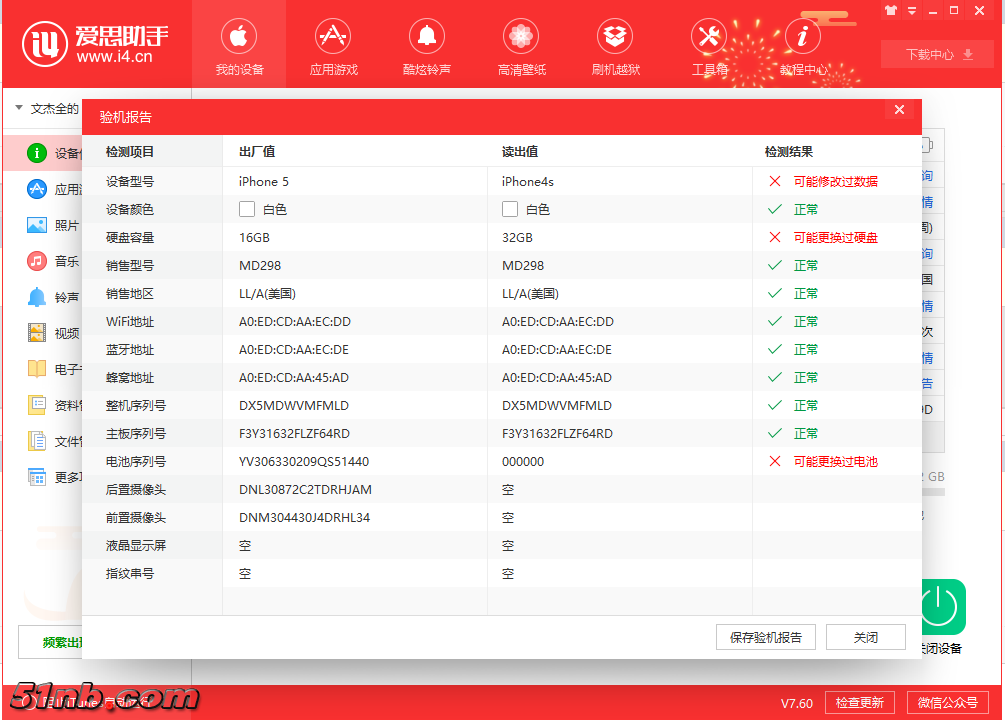
Task: Click the 频繁出 green link at bottom left
Action: point(62,642)
